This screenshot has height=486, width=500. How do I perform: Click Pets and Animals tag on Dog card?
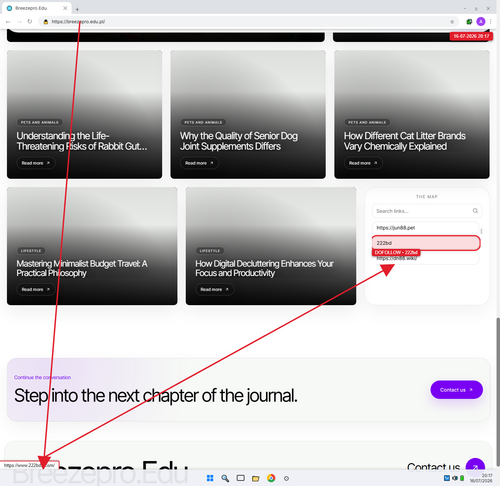coord(203,122)
